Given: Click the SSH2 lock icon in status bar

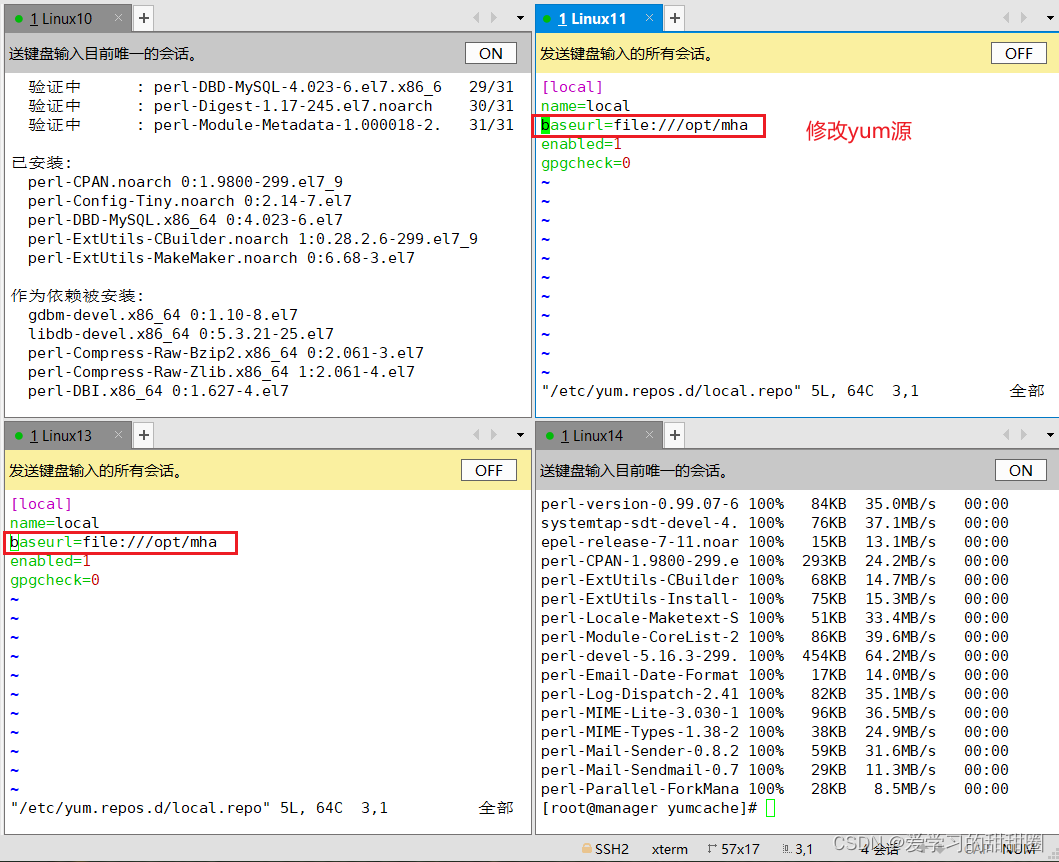Looking at the screenshot, I should pyautogui.click(x=587, y=848).
